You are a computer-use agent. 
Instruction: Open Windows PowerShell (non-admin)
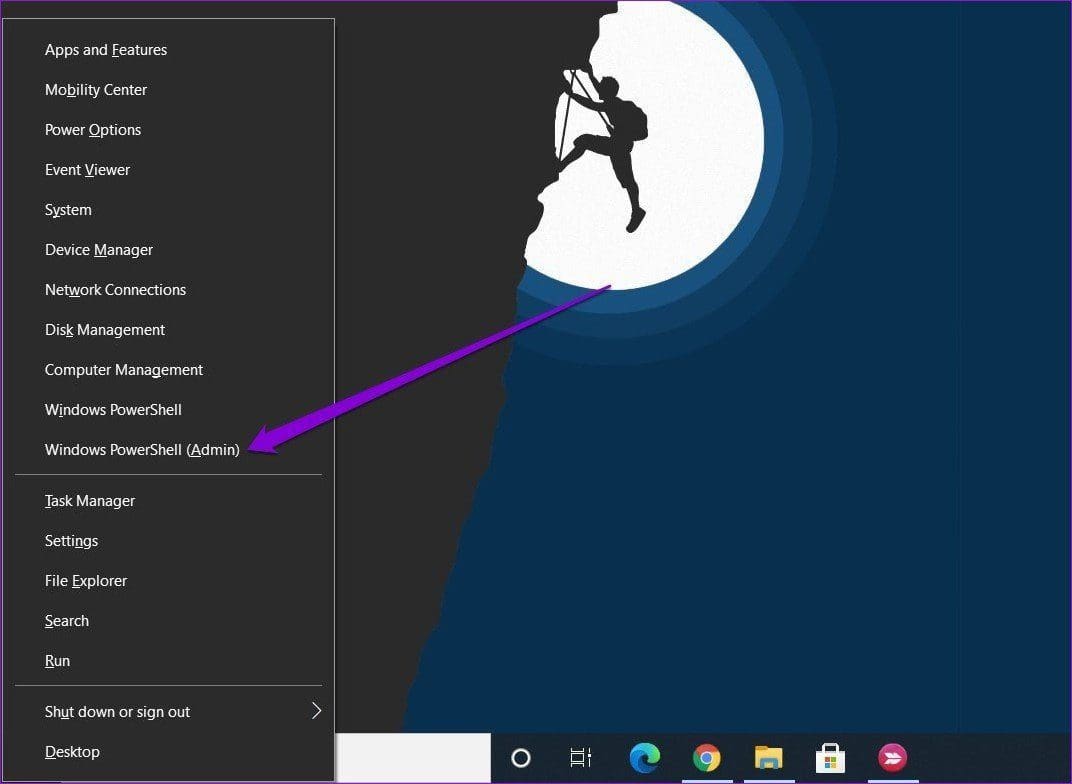point(168,409)
